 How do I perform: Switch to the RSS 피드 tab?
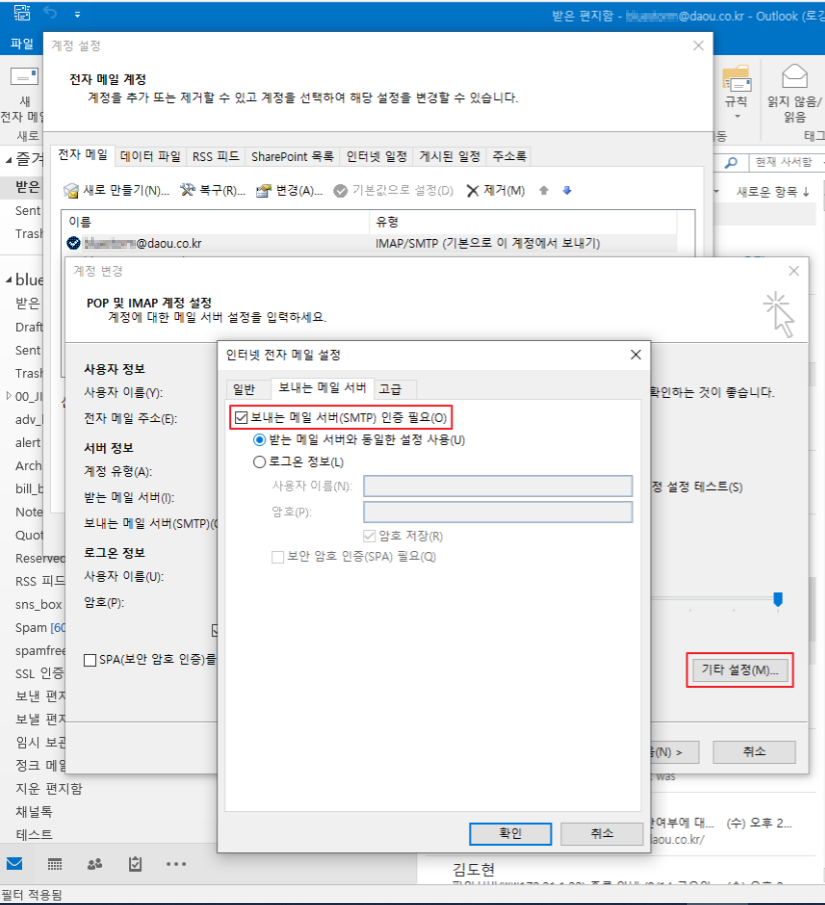(x=215, y=156)
